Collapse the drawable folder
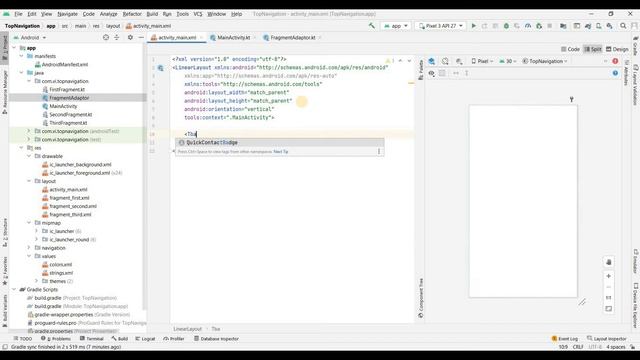This screenshot has width=640, height=360. tap(29, 156)
